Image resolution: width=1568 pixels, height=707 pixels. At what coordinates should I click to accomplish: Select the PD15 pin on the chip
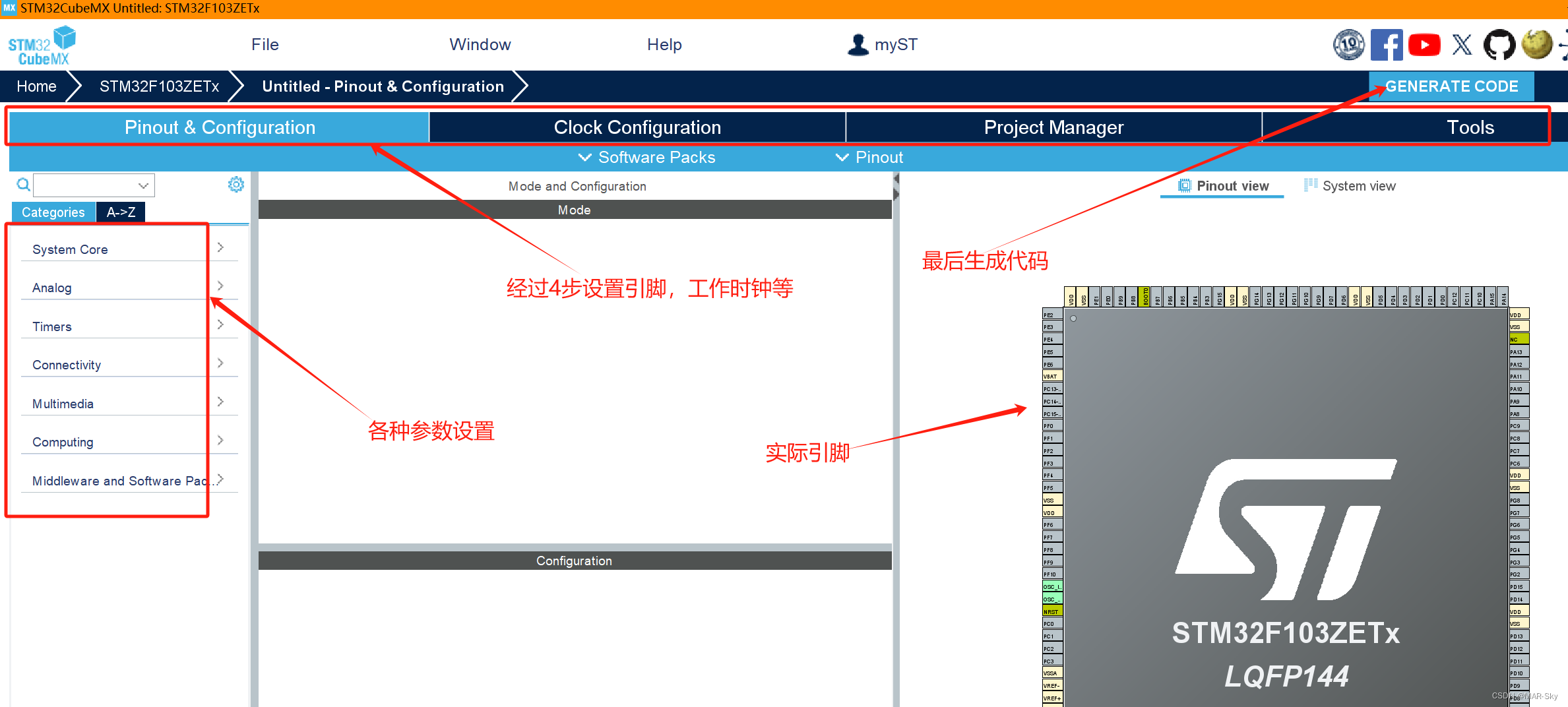1519,586
